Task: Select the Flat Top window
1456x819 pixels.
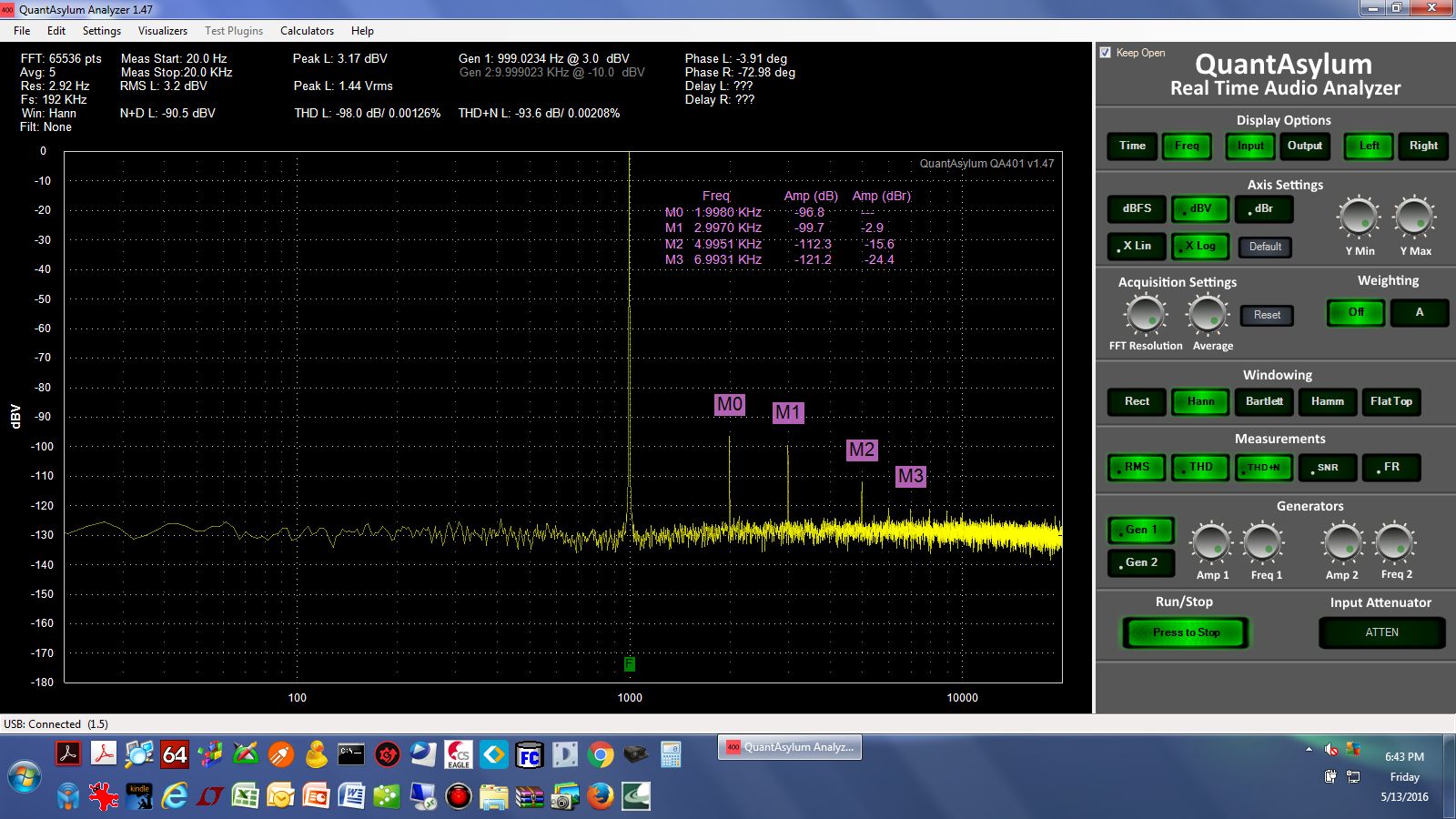Action: [1390, 401]
